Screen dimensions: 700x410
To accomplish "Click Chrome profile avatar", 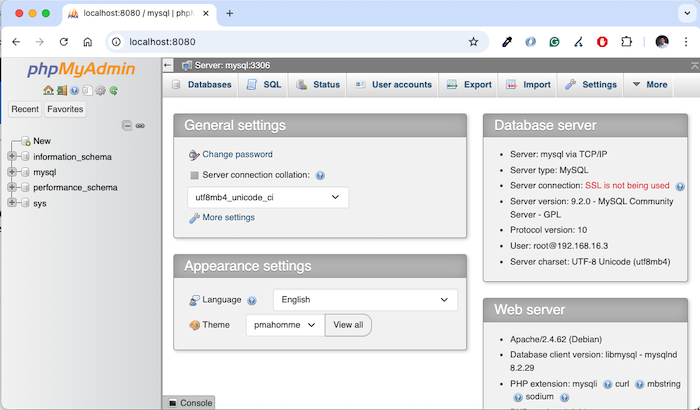I will (662, 42).
